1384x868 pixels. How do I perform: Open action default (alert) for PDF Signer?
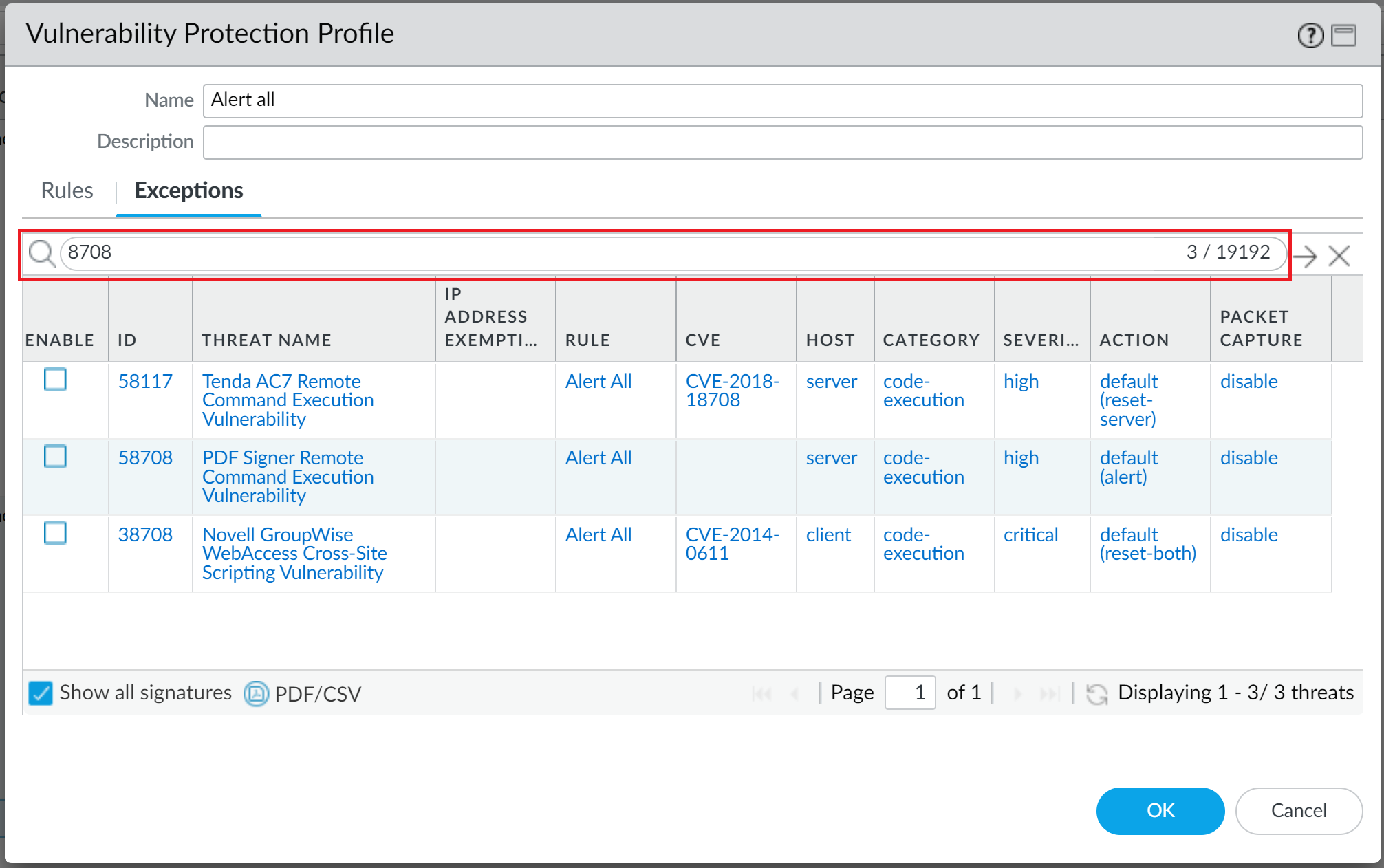(x=1128, y=467)
